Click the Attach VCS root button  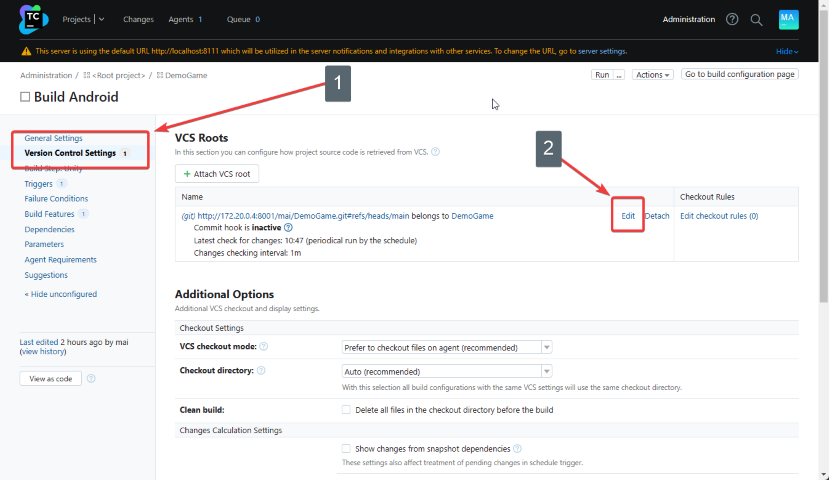[217, 174]
